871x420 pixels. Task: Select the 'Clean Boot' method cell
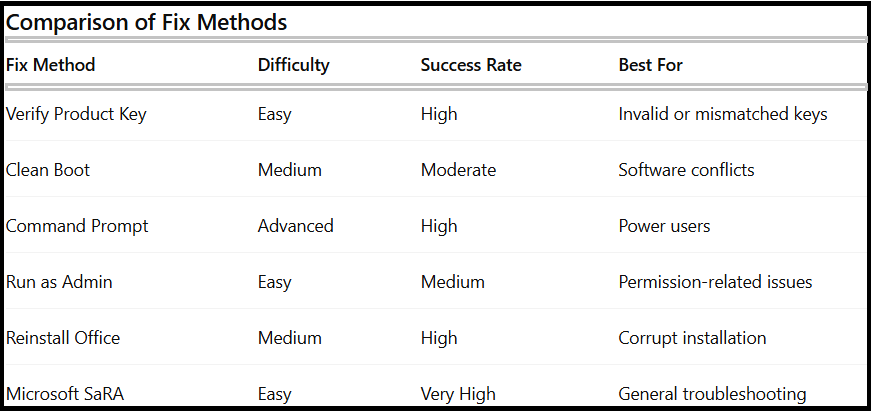coord(48,170)
